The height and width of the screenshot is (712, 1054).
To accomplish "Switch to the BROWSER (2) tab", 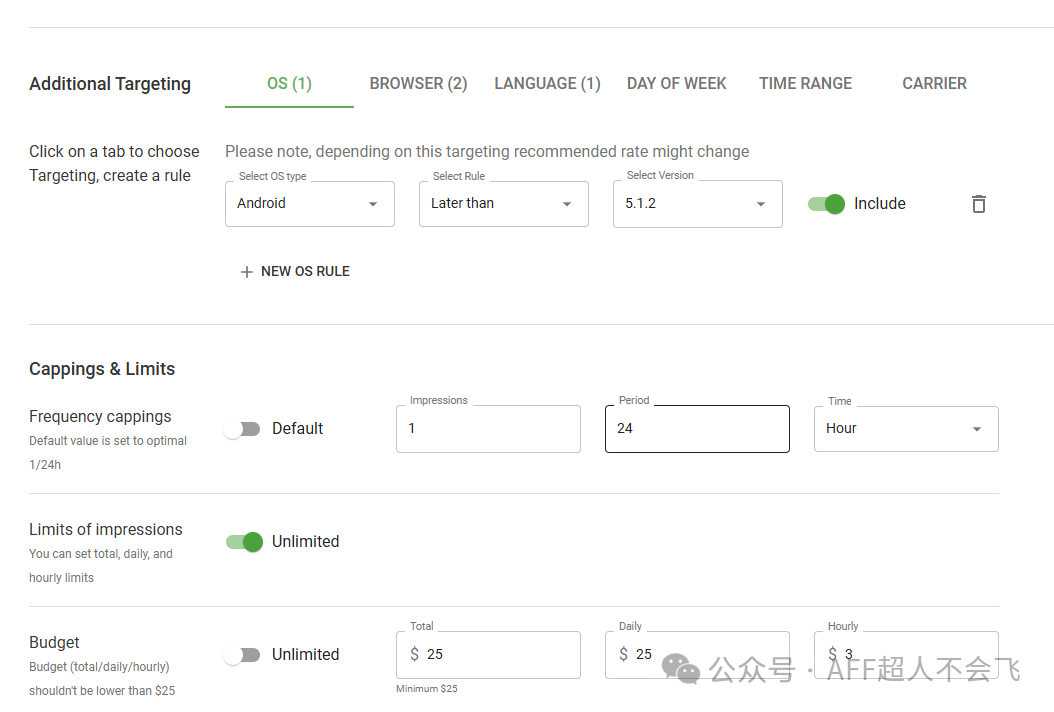I will [418, 84].
